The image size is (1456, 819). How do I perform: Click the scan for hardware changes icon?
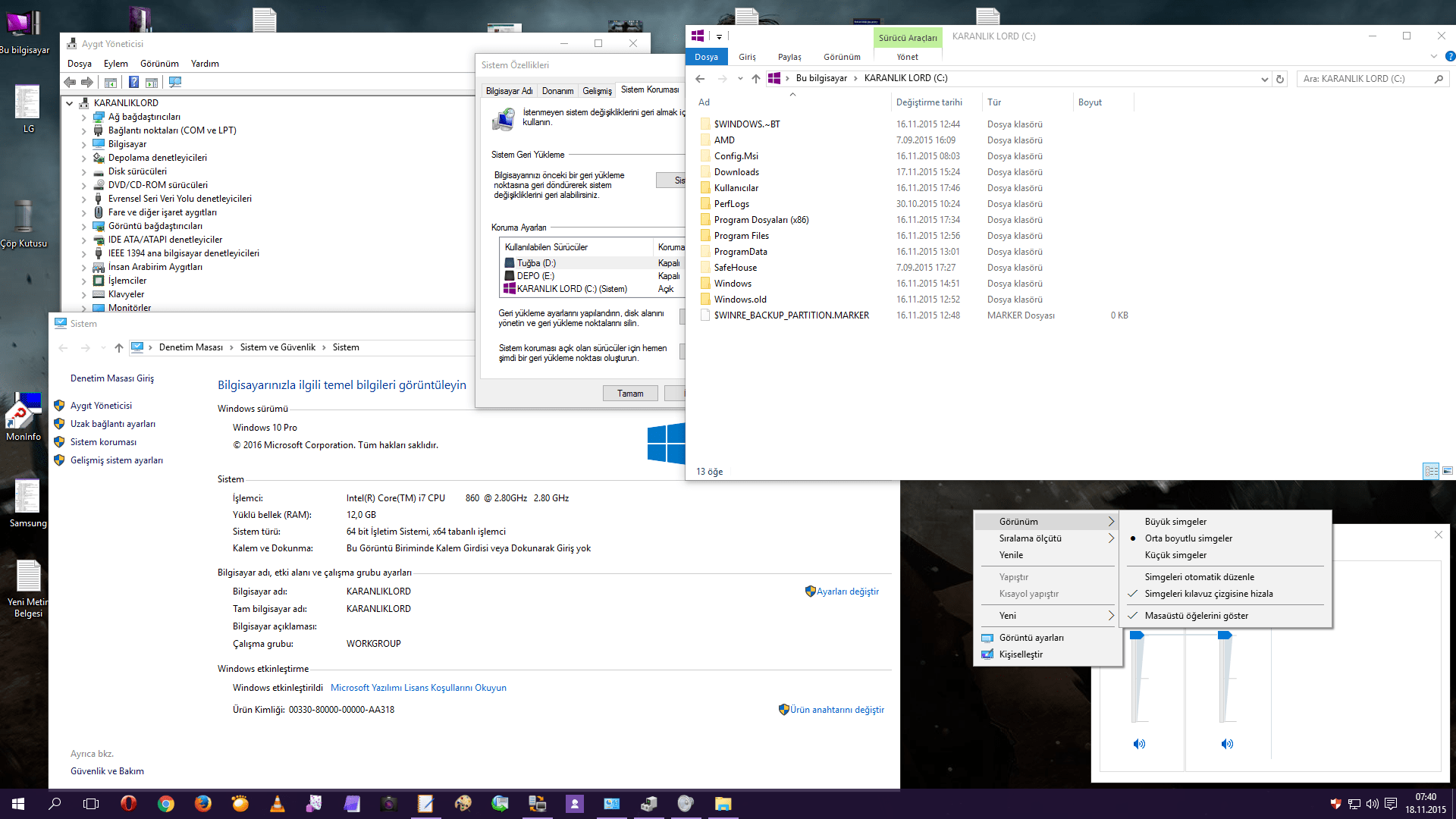pos(175,82)
